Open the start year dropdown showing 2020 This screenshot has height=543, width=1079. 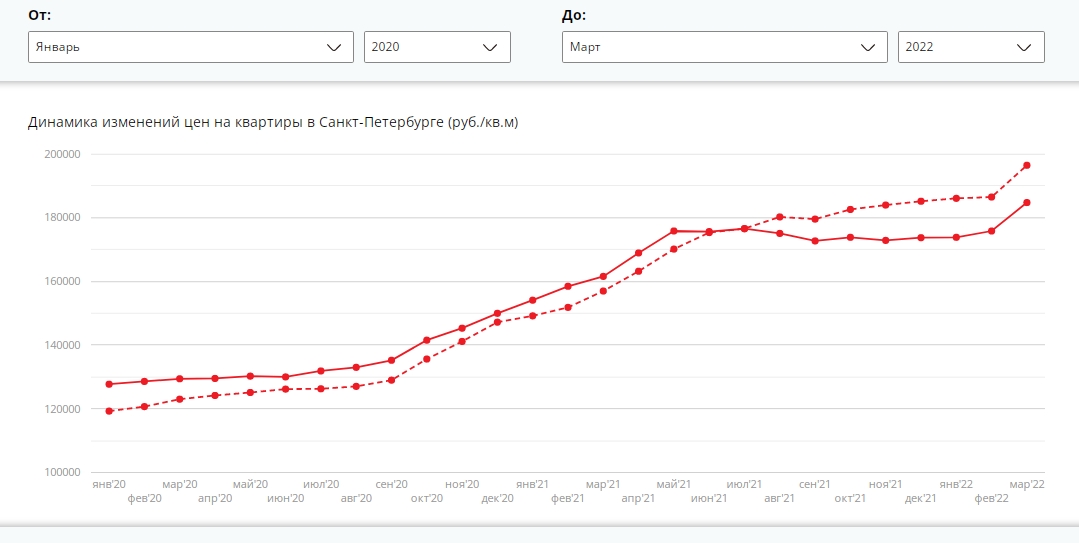tap(437, 47)
